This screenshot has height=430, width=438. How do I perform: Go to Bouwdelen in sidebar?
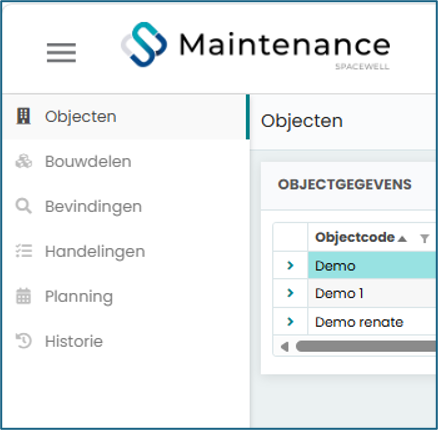coord(88,161)
